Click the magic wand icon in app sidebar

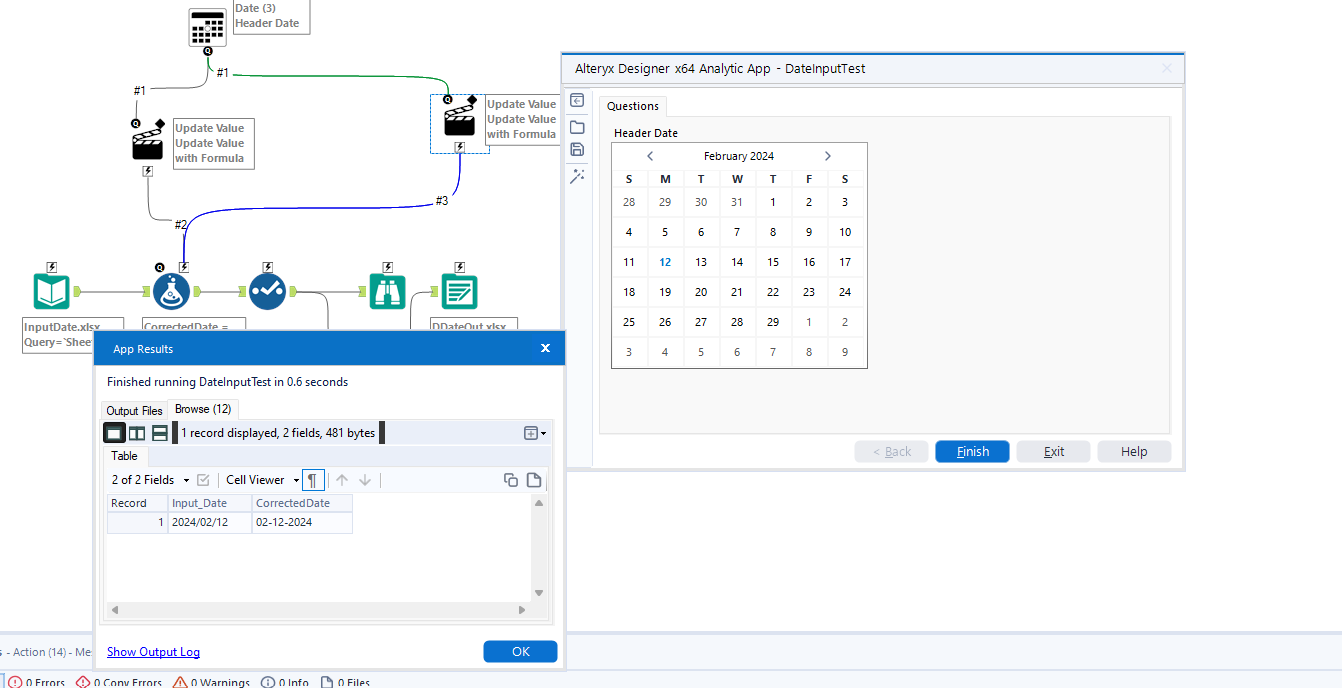[x=577, y=175]
